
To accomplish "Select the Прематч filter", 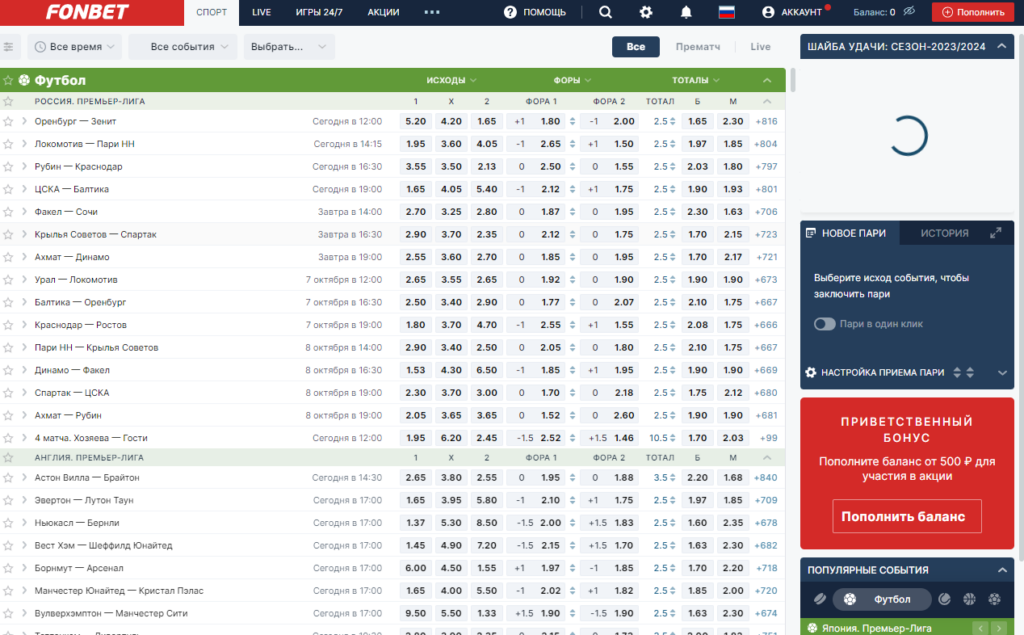I will pos(697,47).
